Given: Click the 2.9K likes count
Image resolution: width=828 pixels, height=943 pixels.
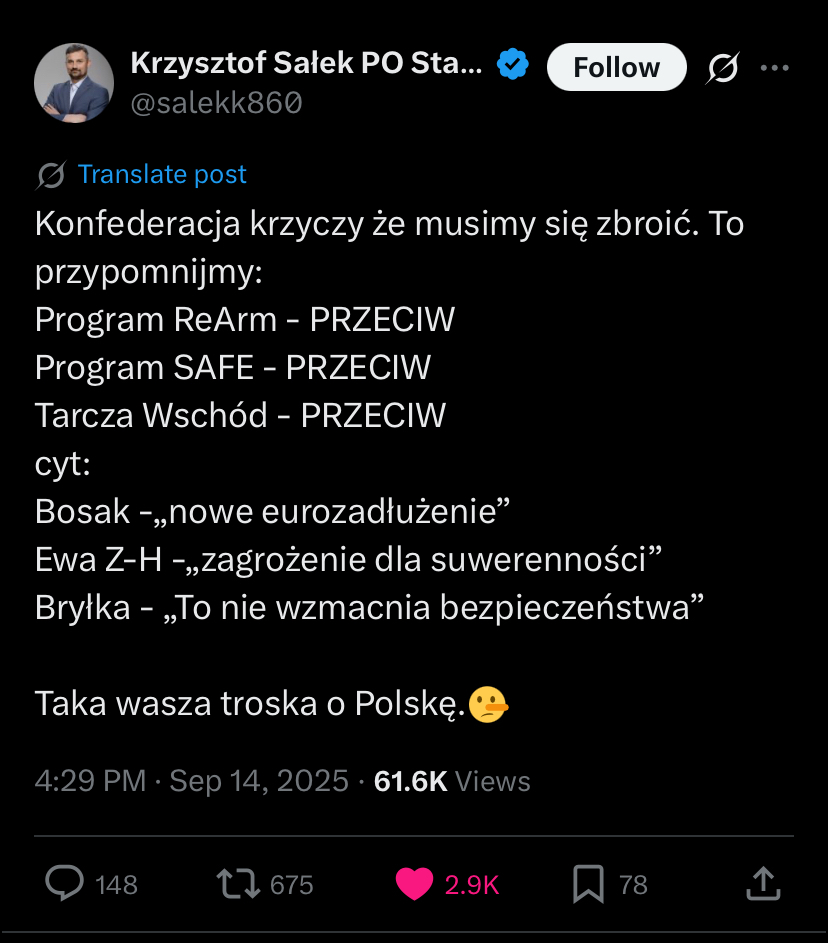Looking at the screenshot, I should [471, 885].
